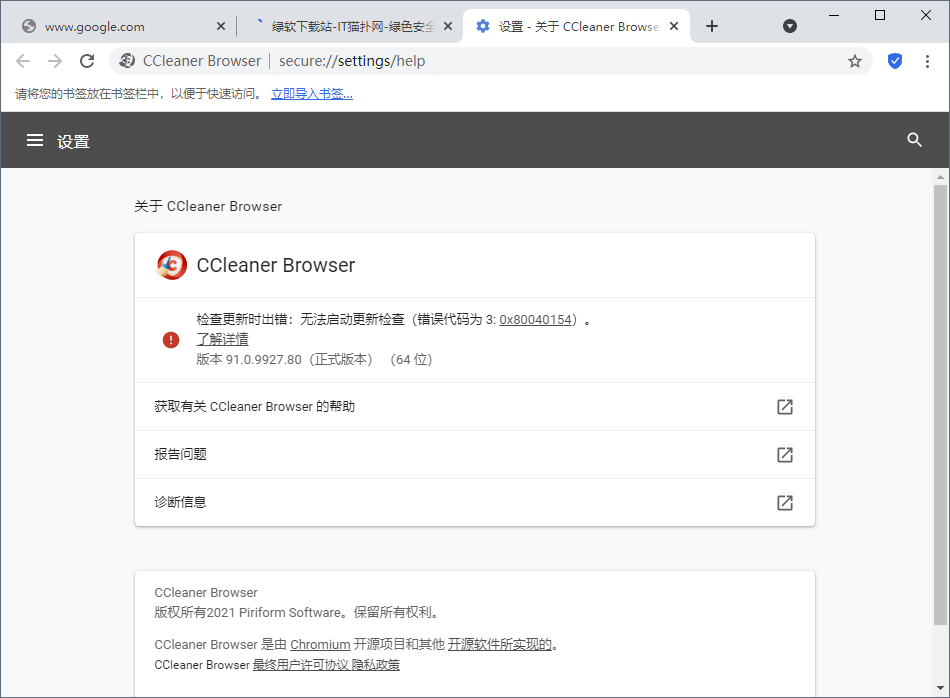Image resolution: width=950 pixels, height=698 pixels.
Task: Open the blue shield privacy icon
Action: tap(894, 61)
